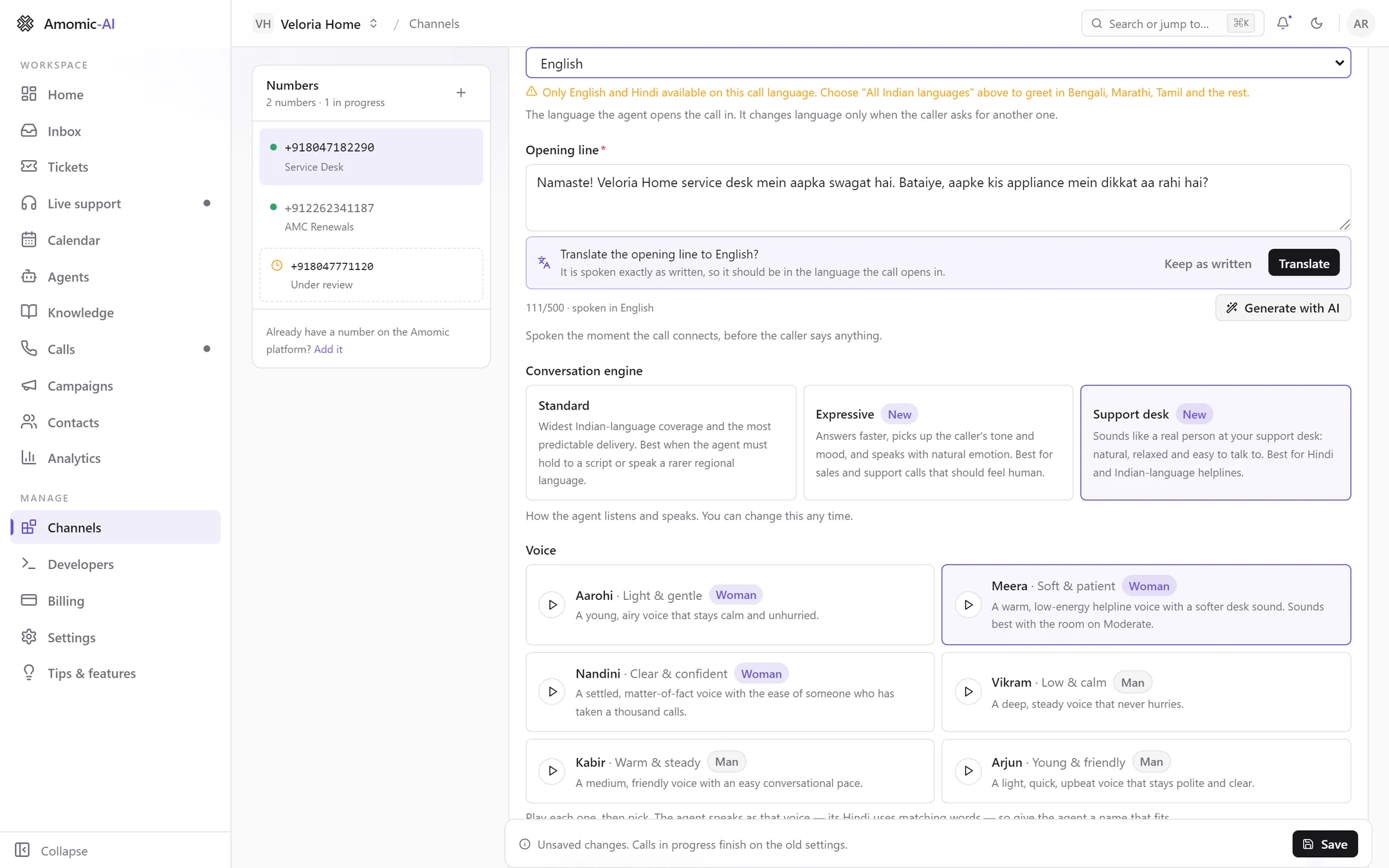
Task: Open Settings in the sidebar
Action: coord(116,638)
